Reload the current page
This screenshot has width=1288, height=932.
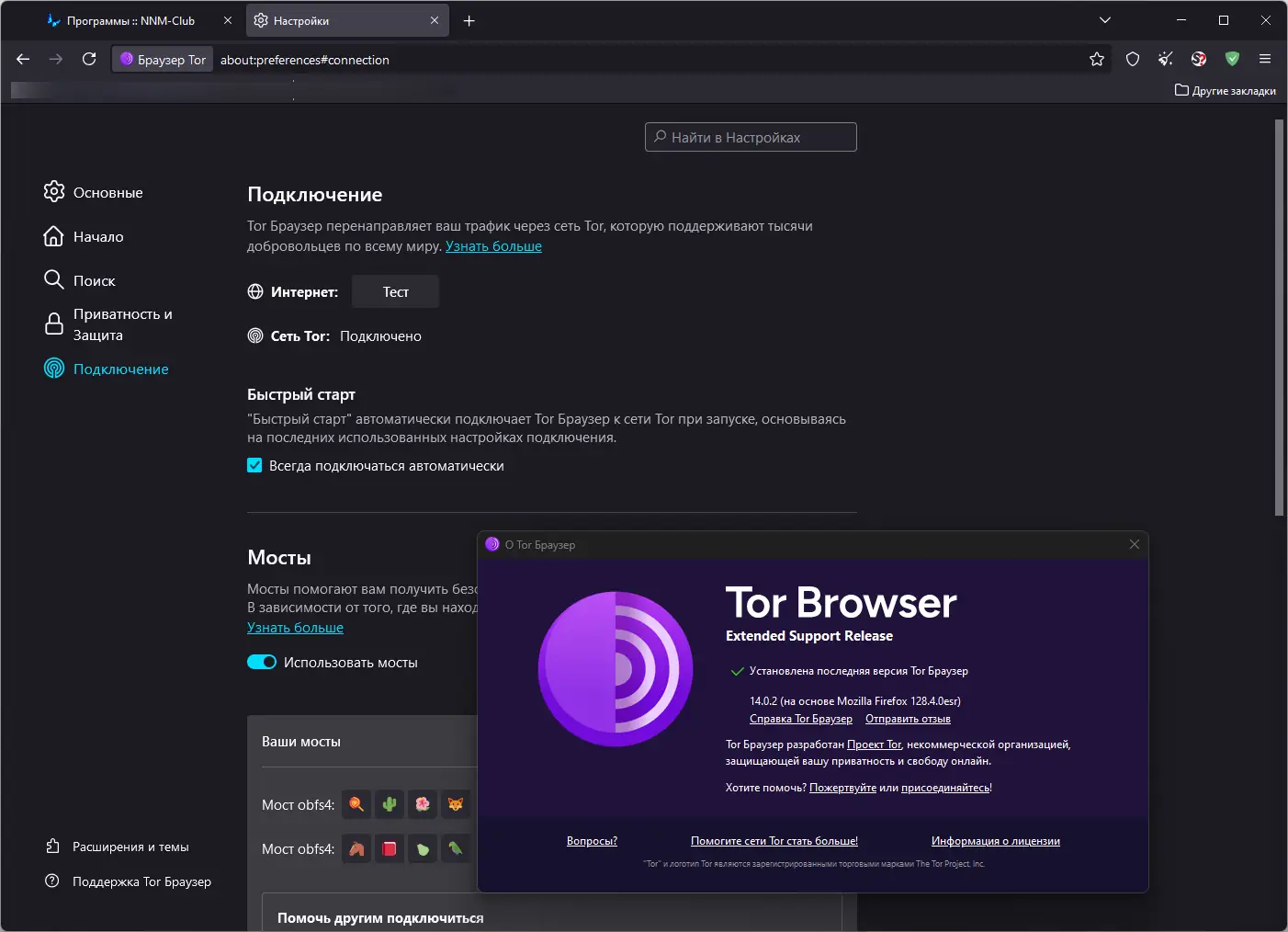pyautogui.click(x=89, y=59)
